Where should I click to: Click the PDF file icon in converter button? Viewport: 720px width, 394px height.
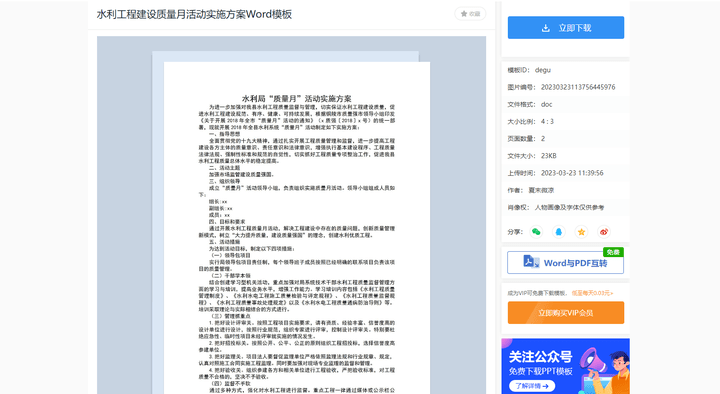(x=531, y=262)
